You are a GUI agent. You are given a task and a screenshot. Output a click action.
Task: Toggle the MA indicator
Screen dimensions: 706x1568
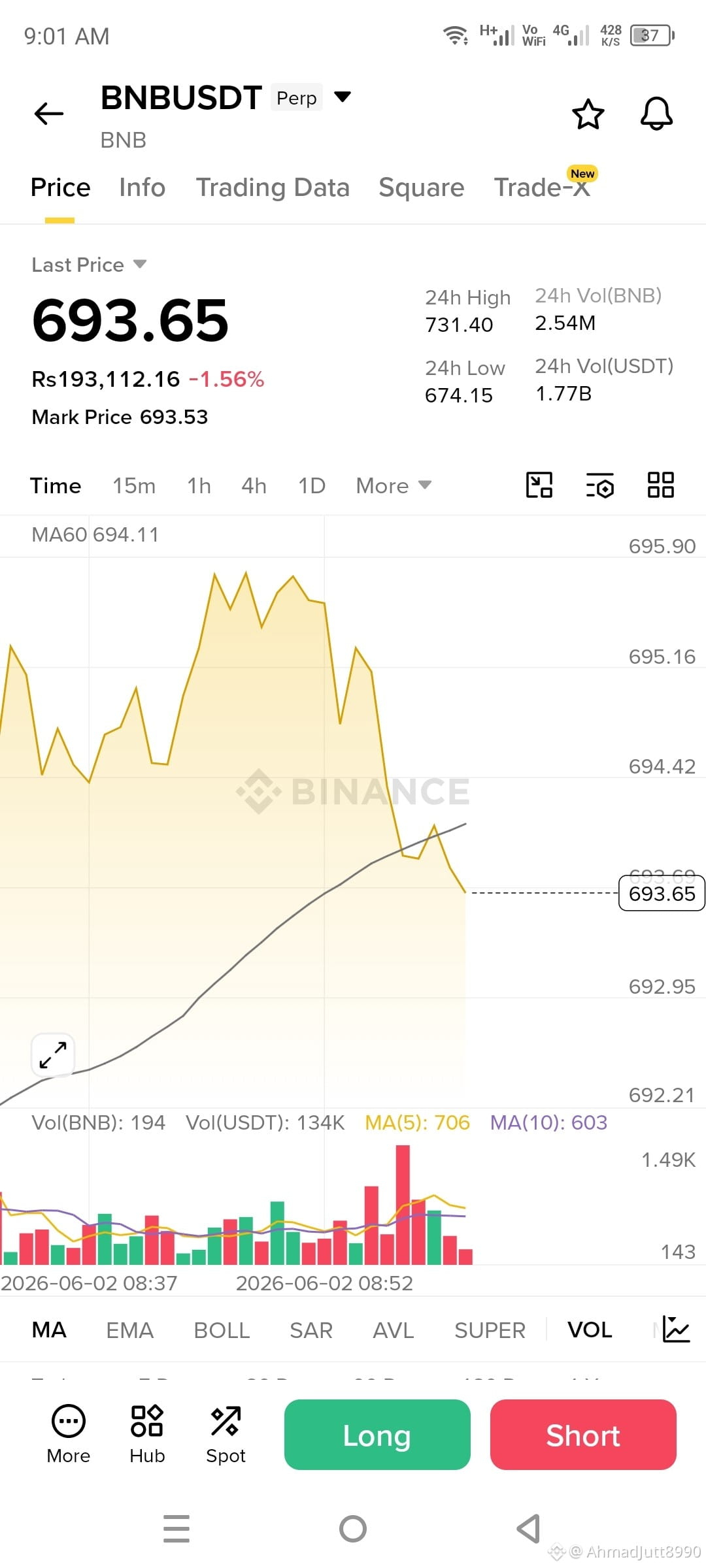point(49,1330)
